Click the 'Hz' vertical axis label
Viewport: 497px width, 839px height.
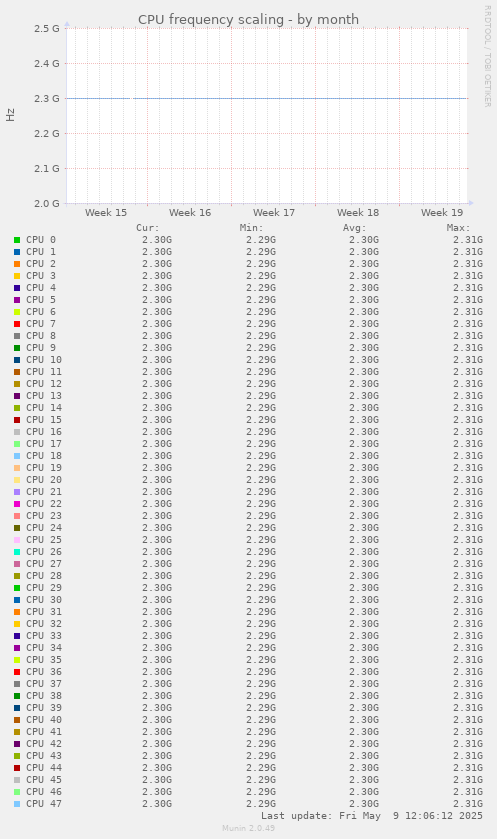pyautogui.click(x=10, y=115)
